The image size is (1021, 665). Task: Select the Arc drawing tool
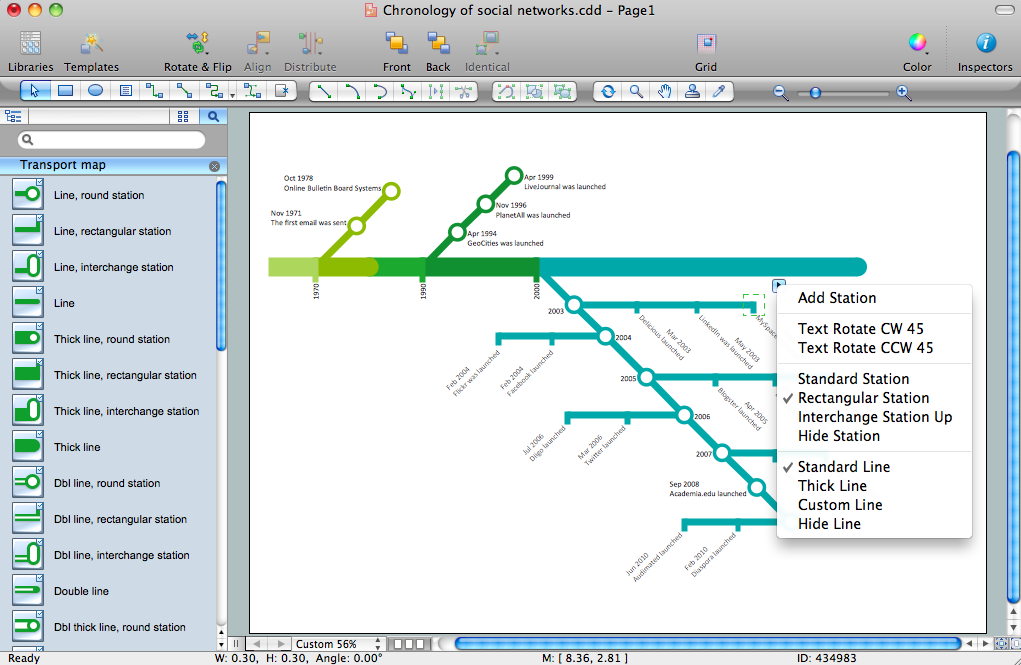[352, 91]
